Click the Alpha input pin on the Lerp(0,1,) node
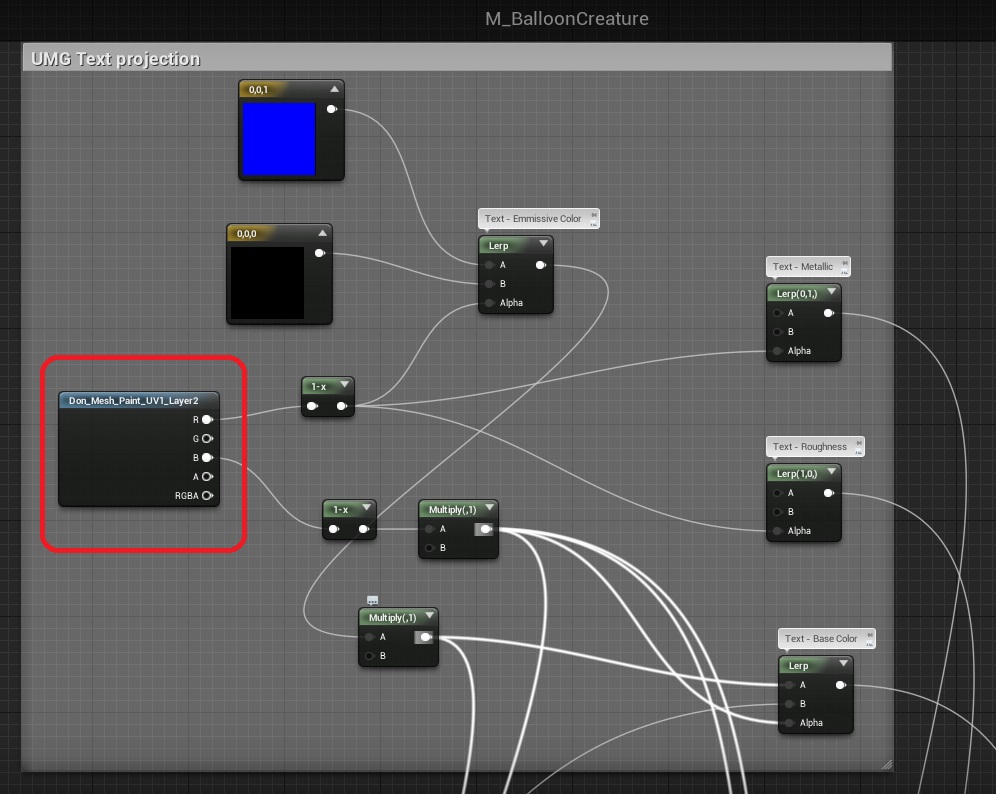The width and height of the screenshot is (996, 794). click(x=777, y=351)
